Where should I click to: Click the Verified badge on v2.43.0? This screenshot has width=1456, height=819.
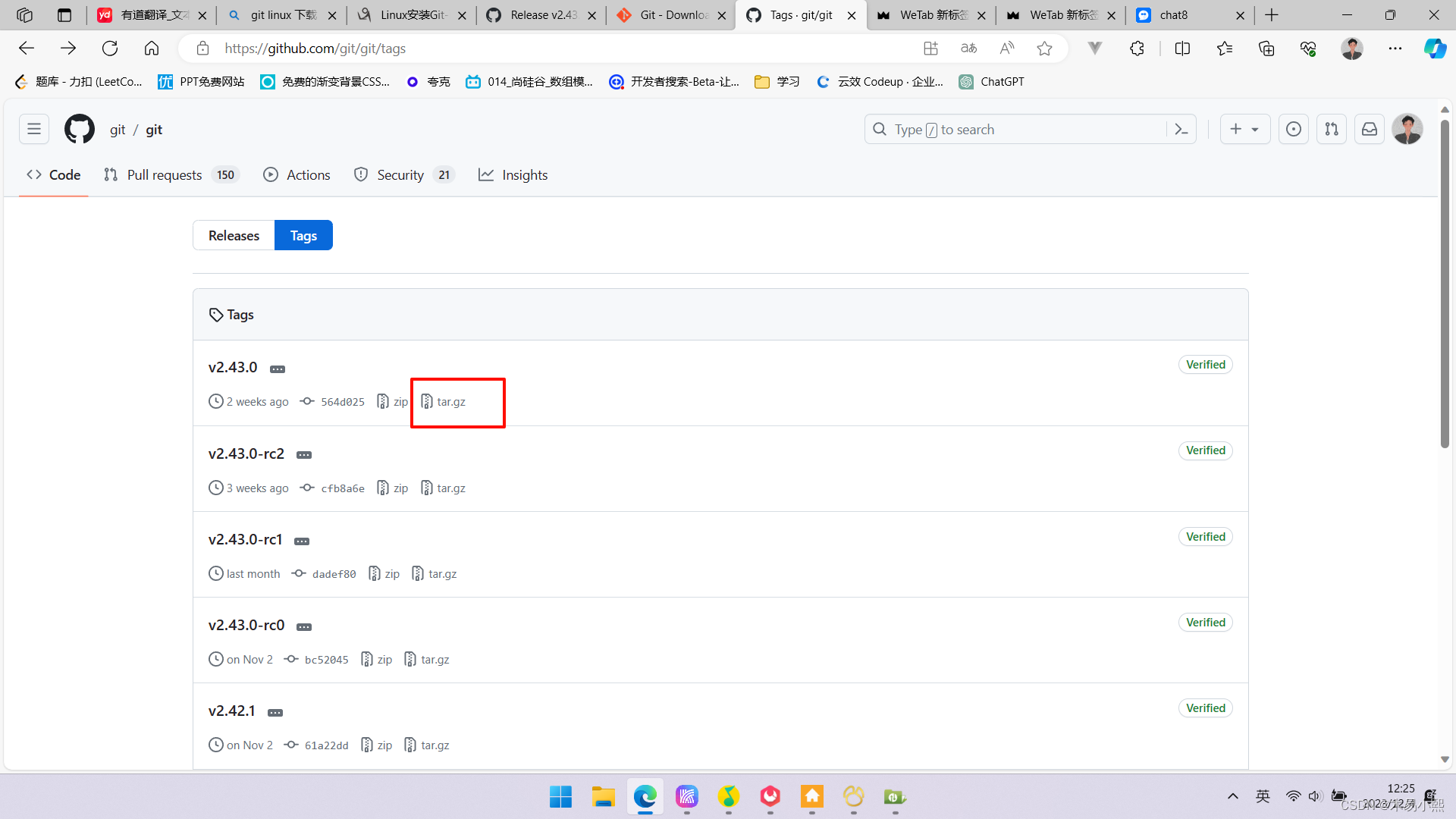1206,363
